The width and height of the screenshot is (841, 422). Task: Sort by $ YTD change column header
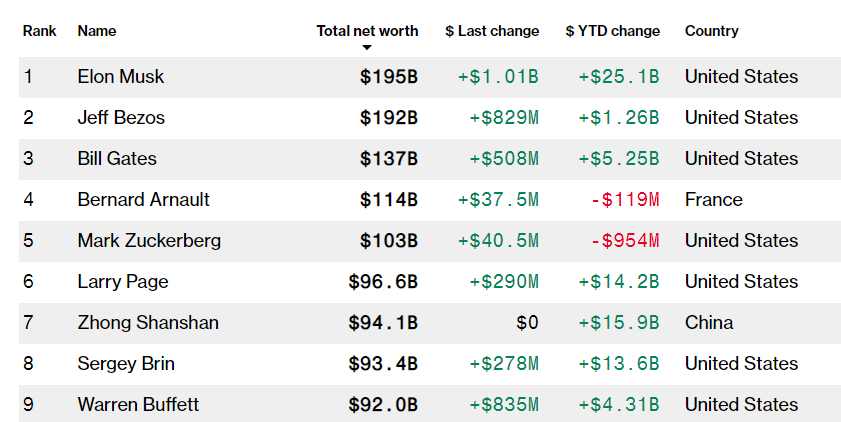point(612,31)
